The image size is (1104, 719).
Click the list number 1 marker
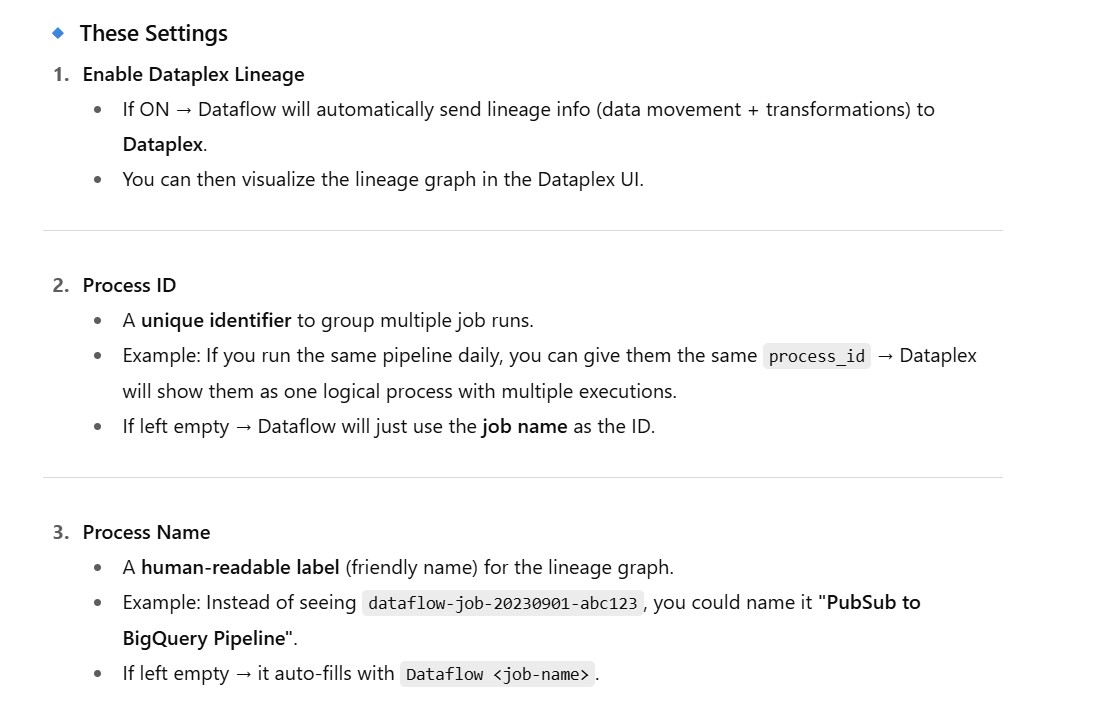[x=61, y=74]
